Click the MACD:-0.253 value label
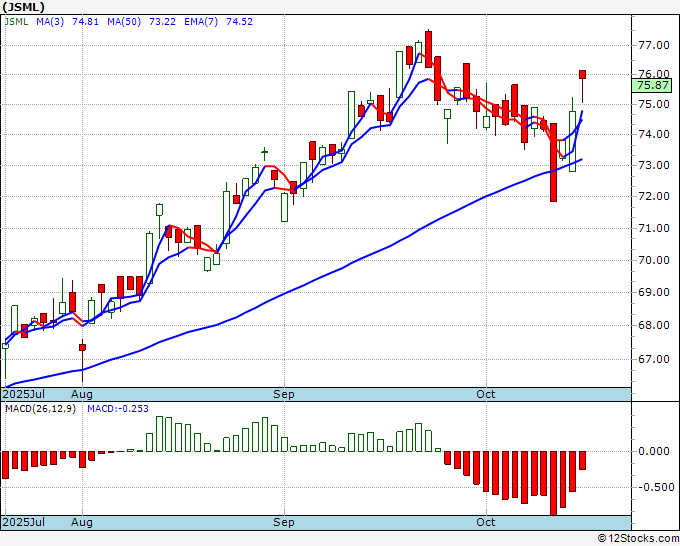 tap(118, 409)
